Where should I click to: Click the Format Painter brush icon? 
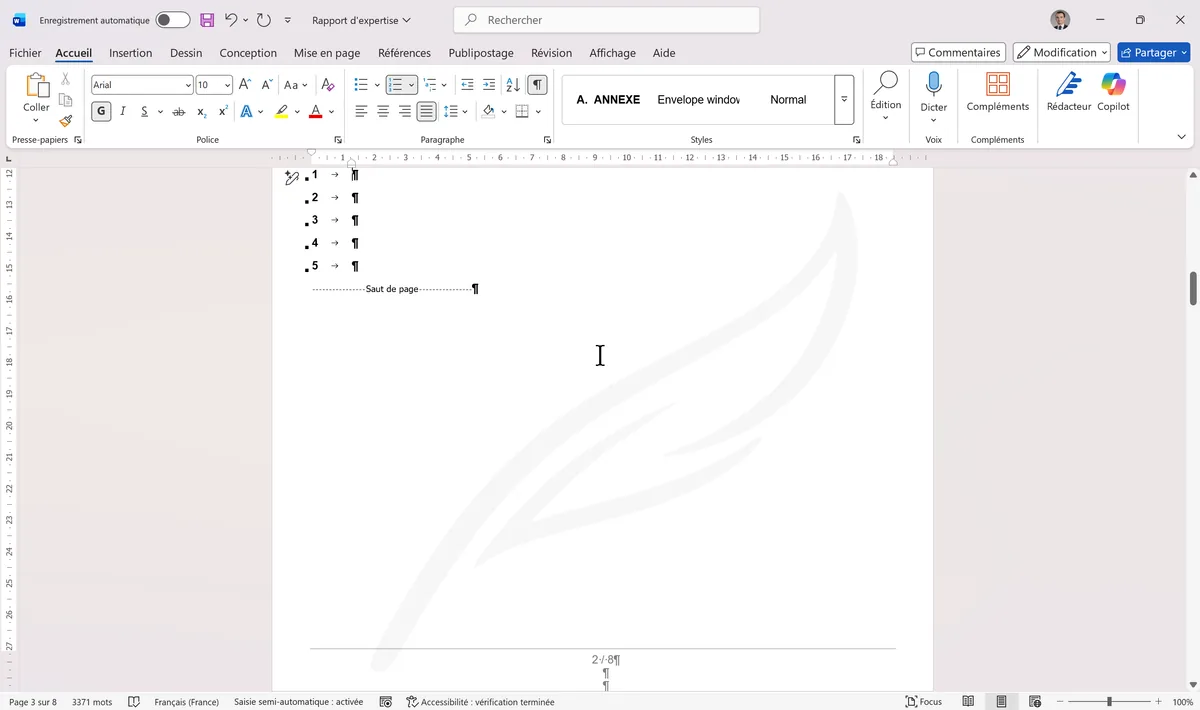click(x=66, y=121)
